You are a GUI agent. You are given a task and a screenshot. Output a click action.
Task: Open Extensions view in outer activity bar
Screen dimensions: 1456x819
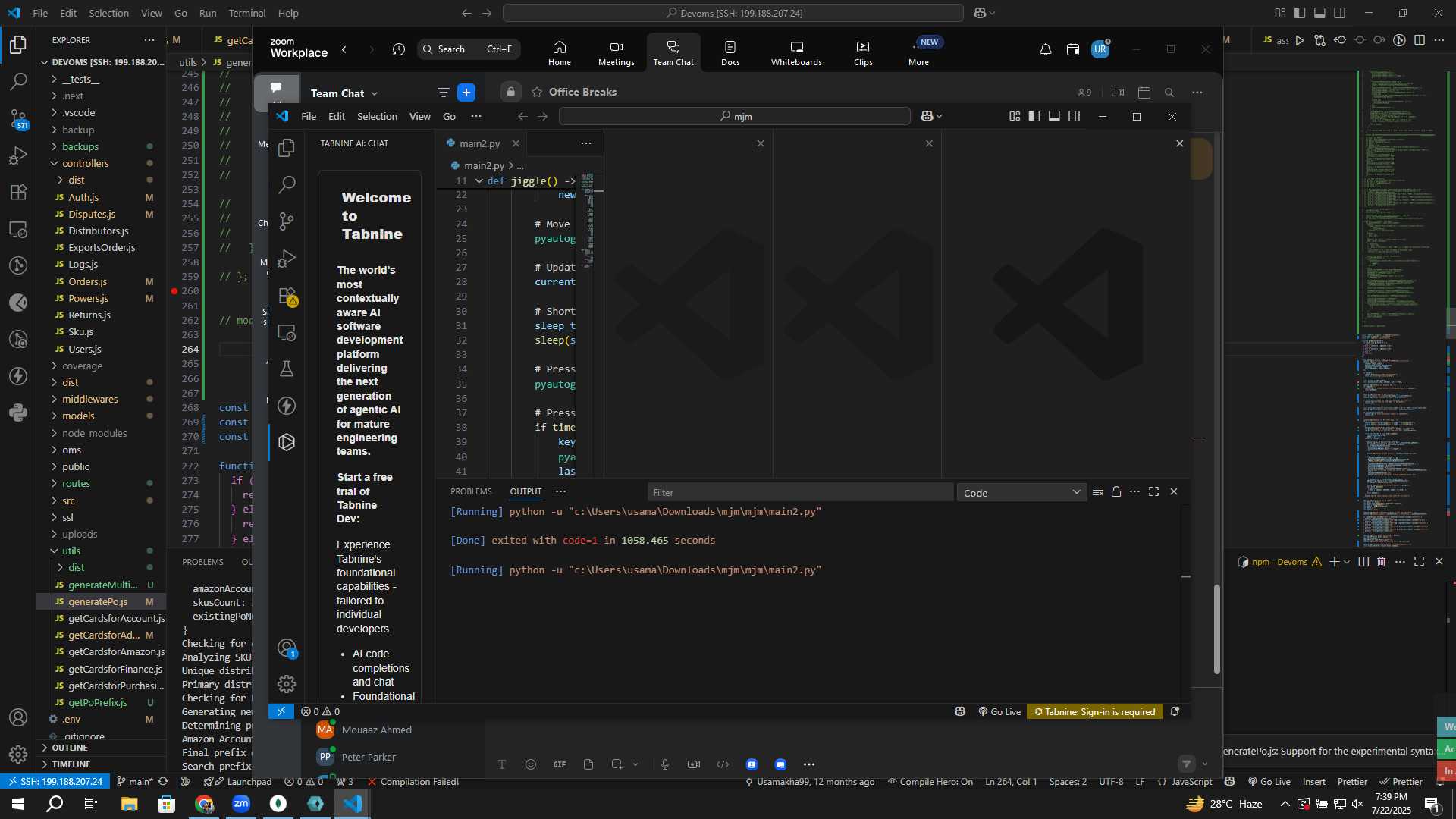tap(18, 192)
